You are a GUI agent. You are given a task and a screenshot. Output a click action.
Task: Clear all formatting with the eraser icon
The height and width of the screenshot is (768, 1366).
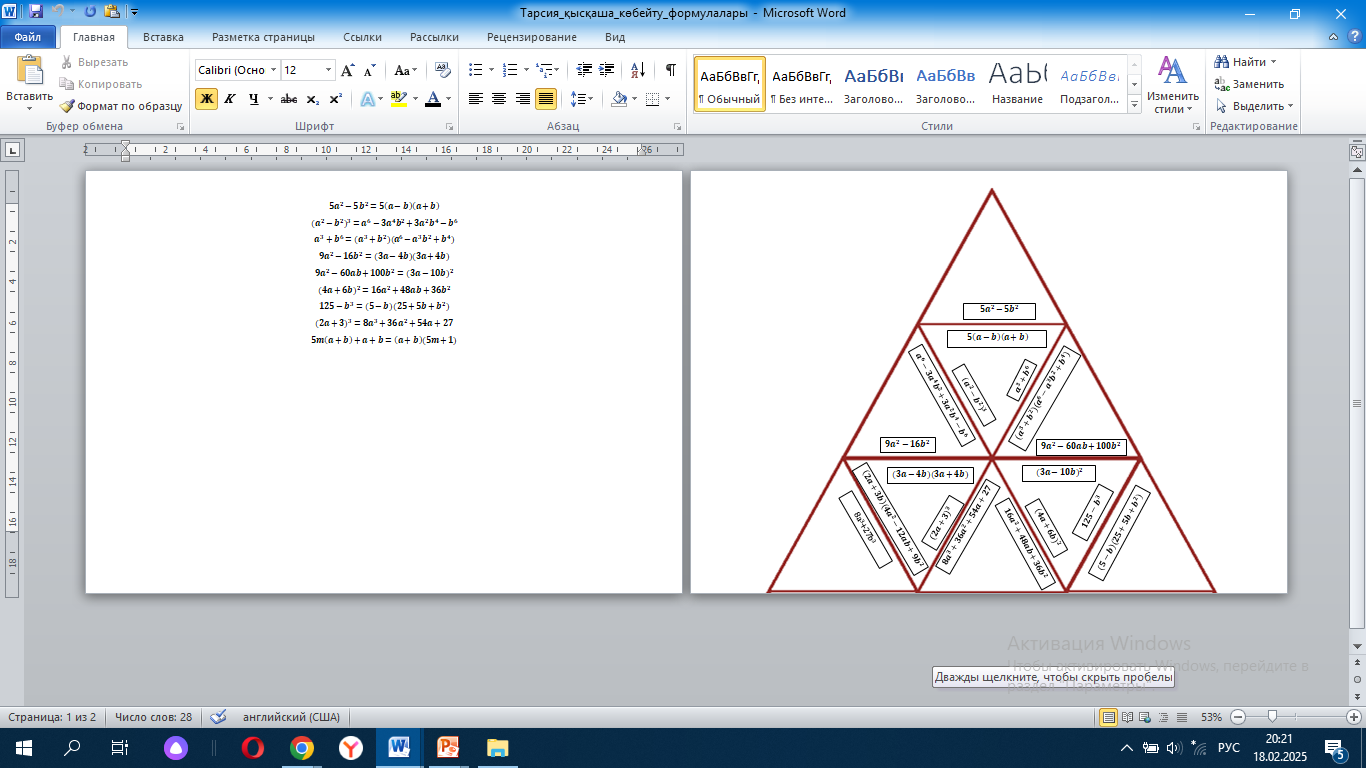(441, 70)
